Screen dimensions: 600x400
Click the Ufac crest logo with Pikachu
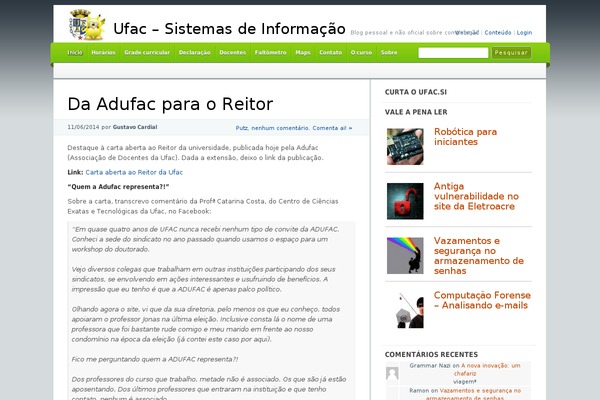tap(87, 25)
